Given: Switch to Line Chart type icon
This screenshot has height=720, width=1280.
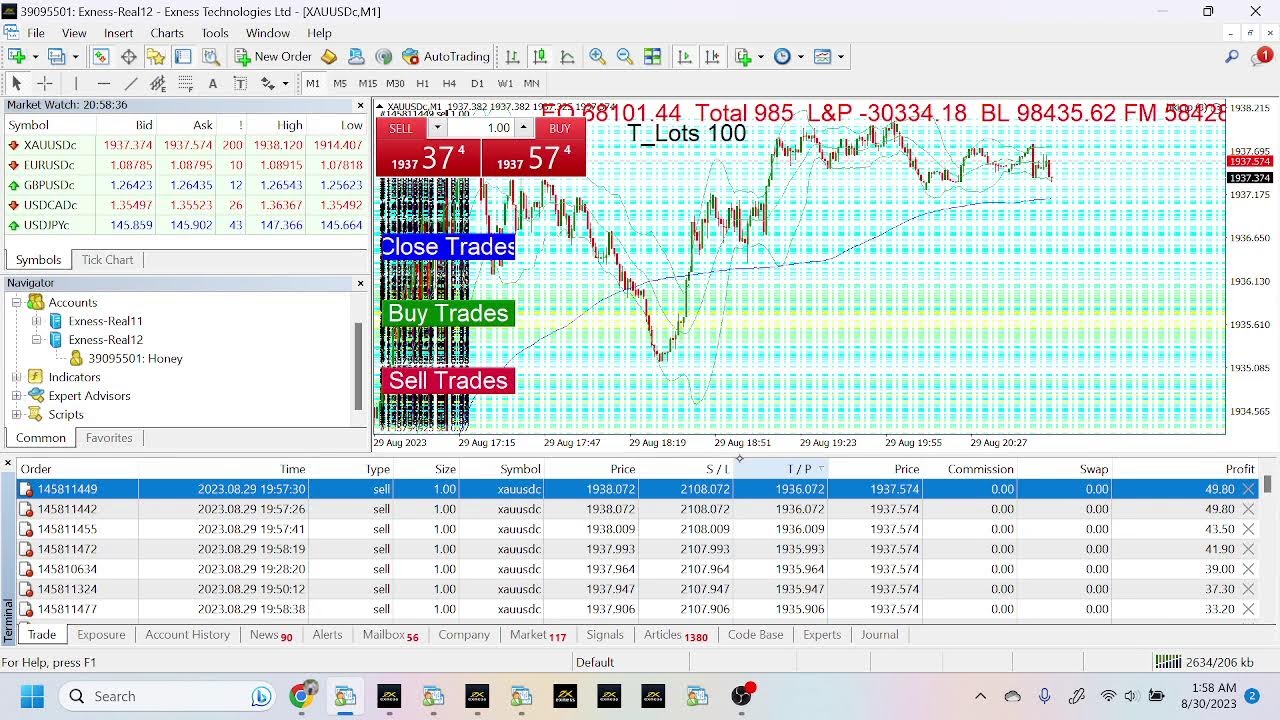Looking at the screenshot, I should [x=567, y=57].
